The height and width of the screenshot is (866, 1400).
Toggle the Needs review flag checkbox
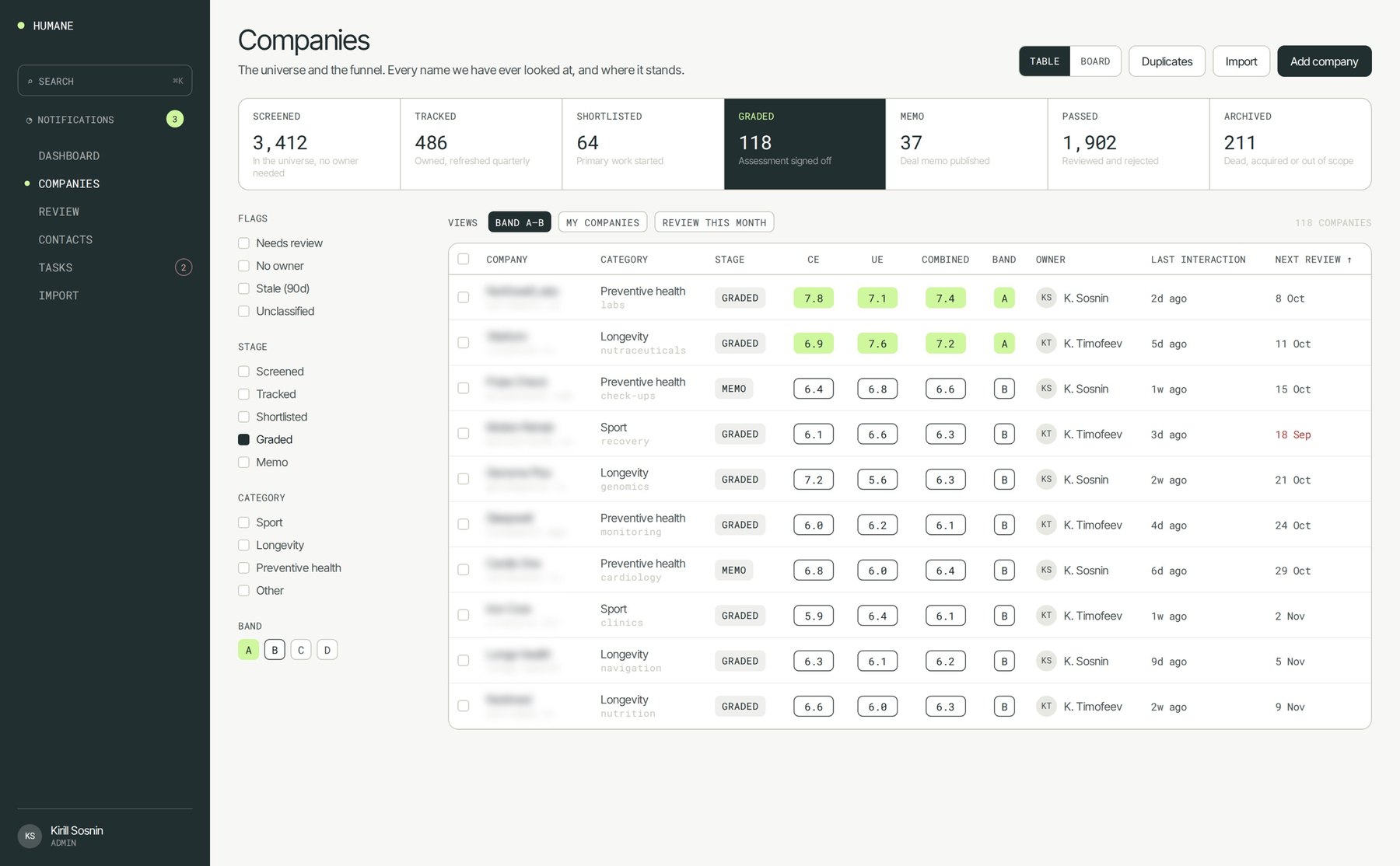click(x=243, y=243)
